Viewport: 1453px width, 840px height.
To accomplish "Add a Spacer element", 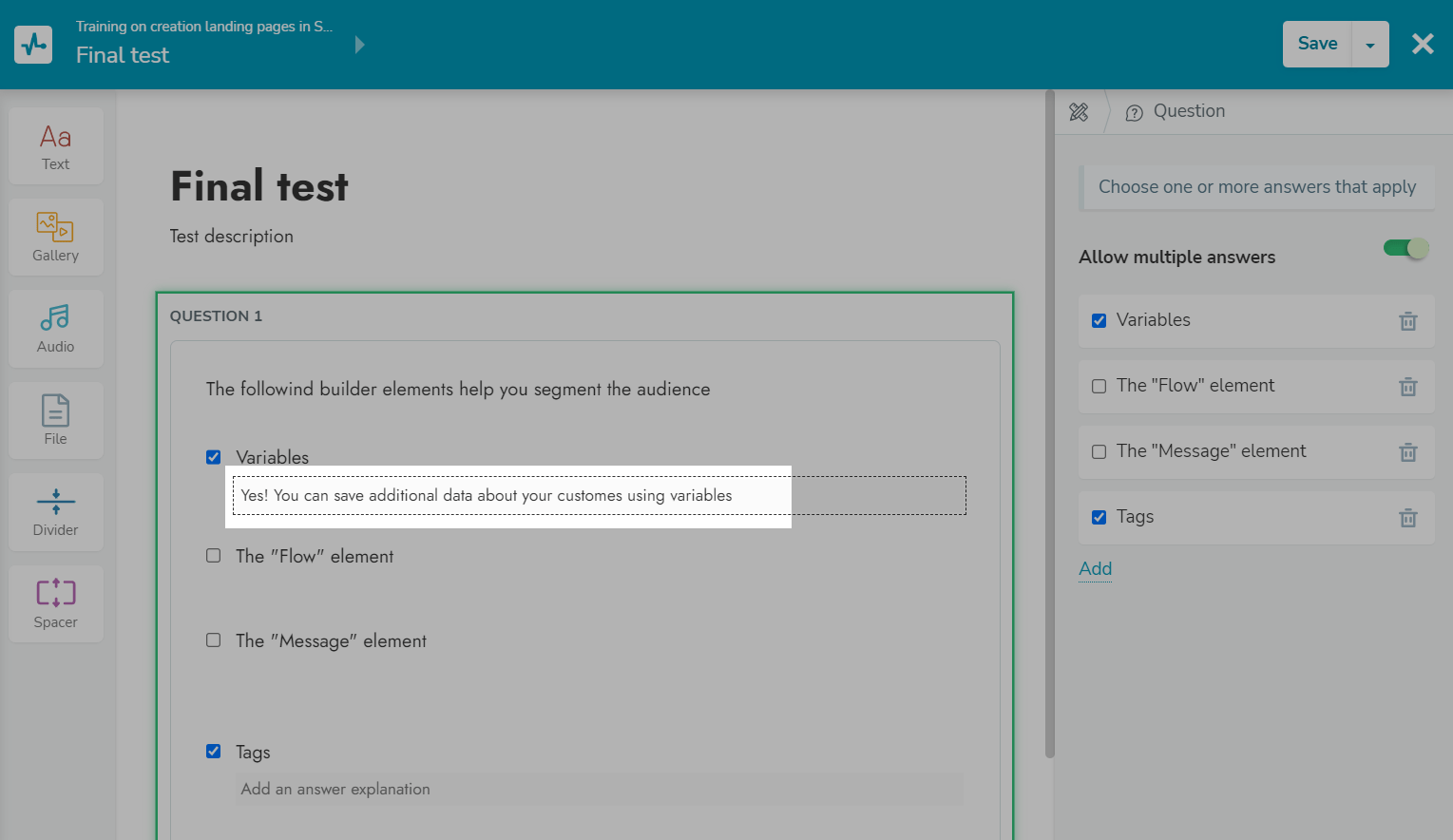I will (55, 603).
